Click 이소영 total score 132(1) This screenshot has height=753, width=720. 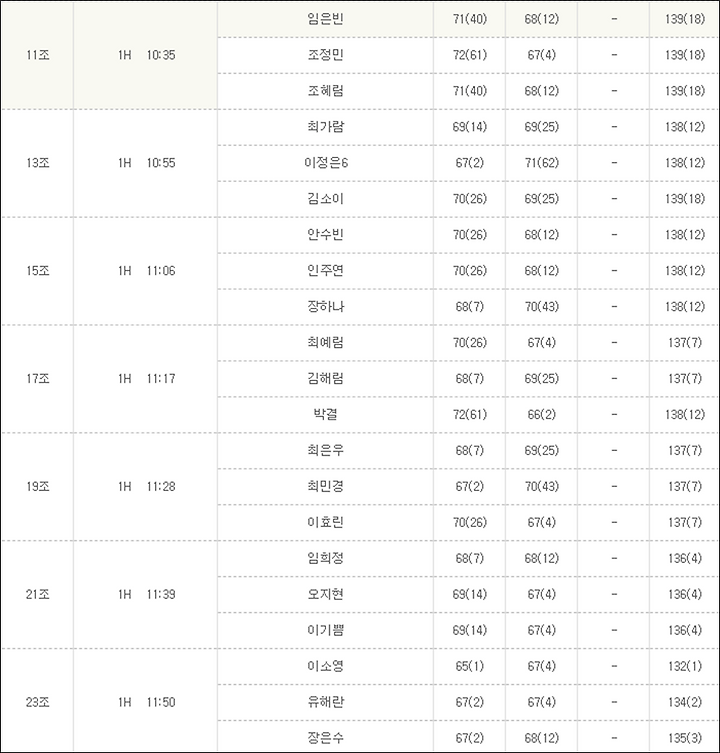pos(684,666)
